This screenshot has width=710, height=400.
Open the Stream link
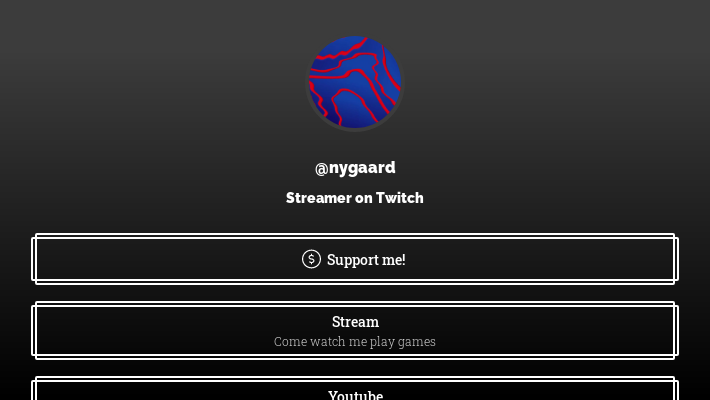coord(355,331)
